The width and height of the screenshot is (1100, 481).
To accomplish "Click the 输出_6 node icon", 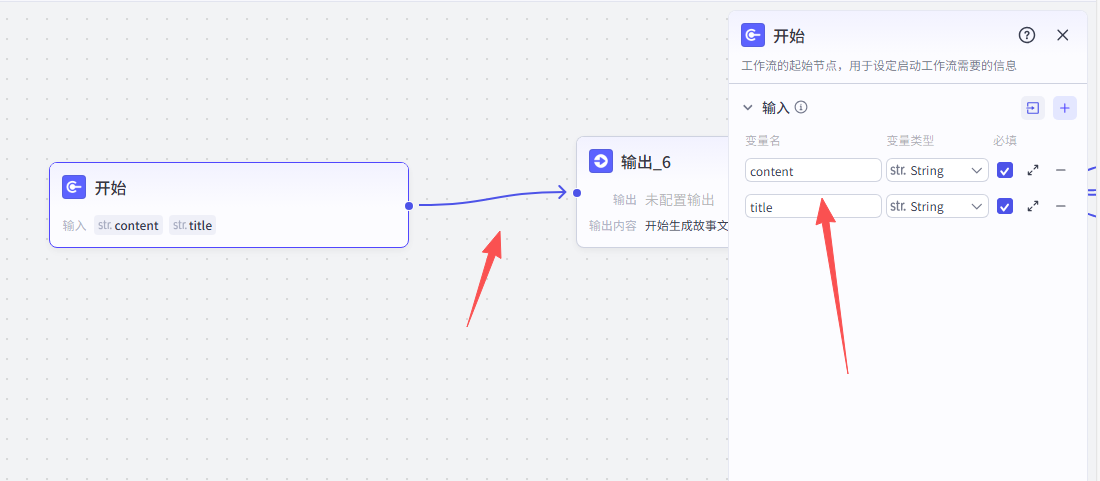I will pyautogui.click(x=601, y=162).
